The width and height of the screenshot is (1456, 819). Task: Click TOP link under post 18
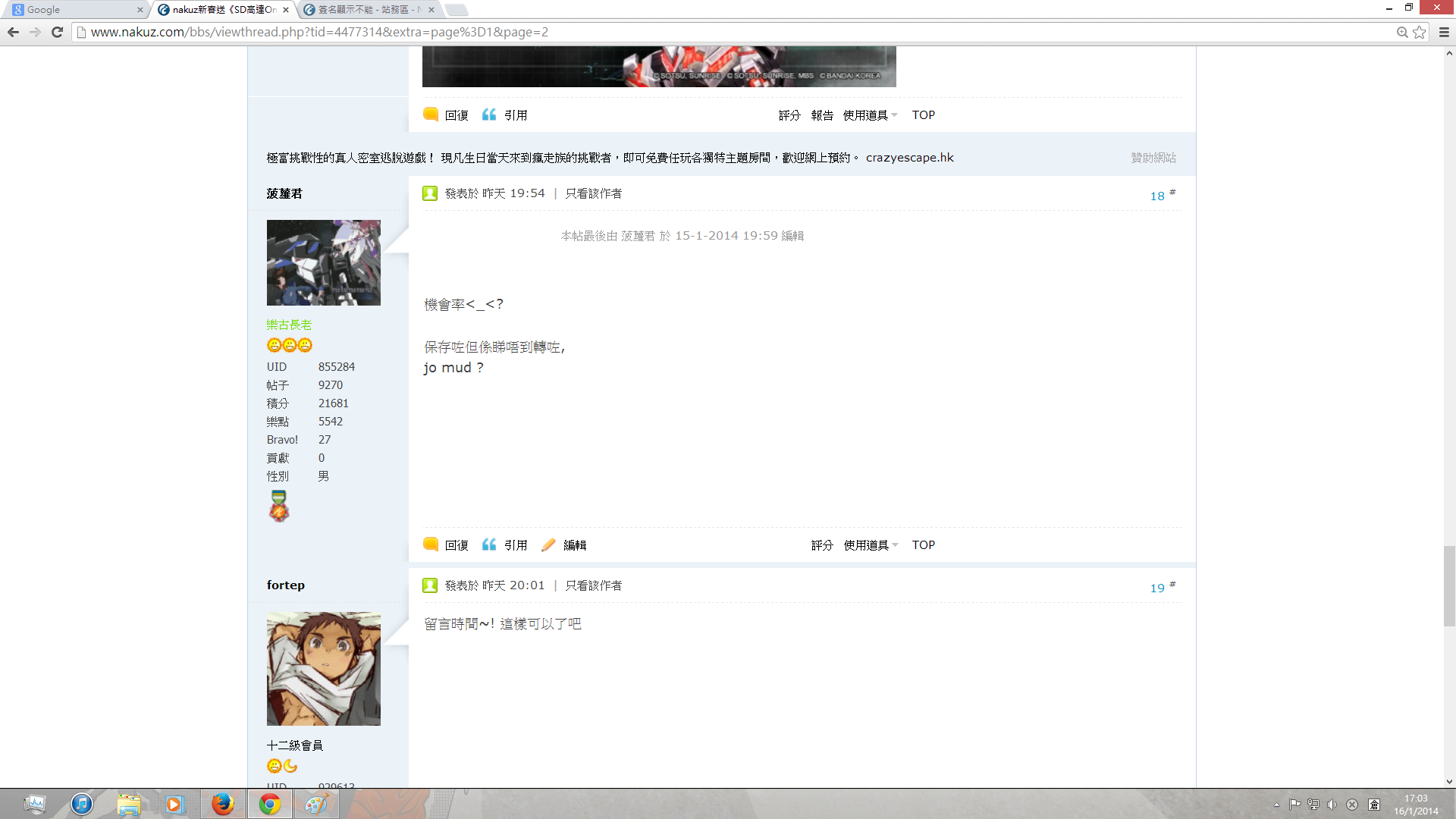923,545
